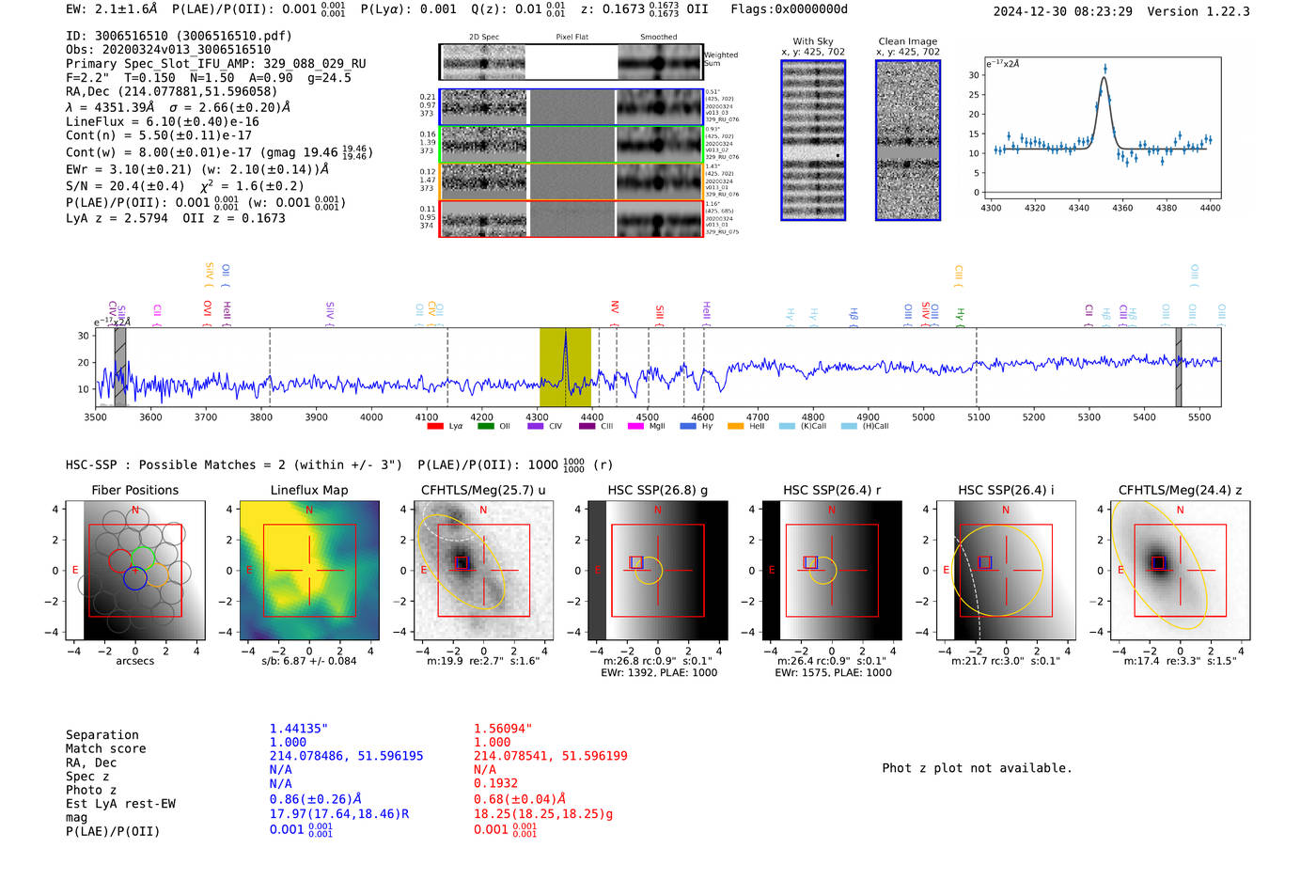
Task: Click the magenta MgII legend swatch
Action: 635,426
